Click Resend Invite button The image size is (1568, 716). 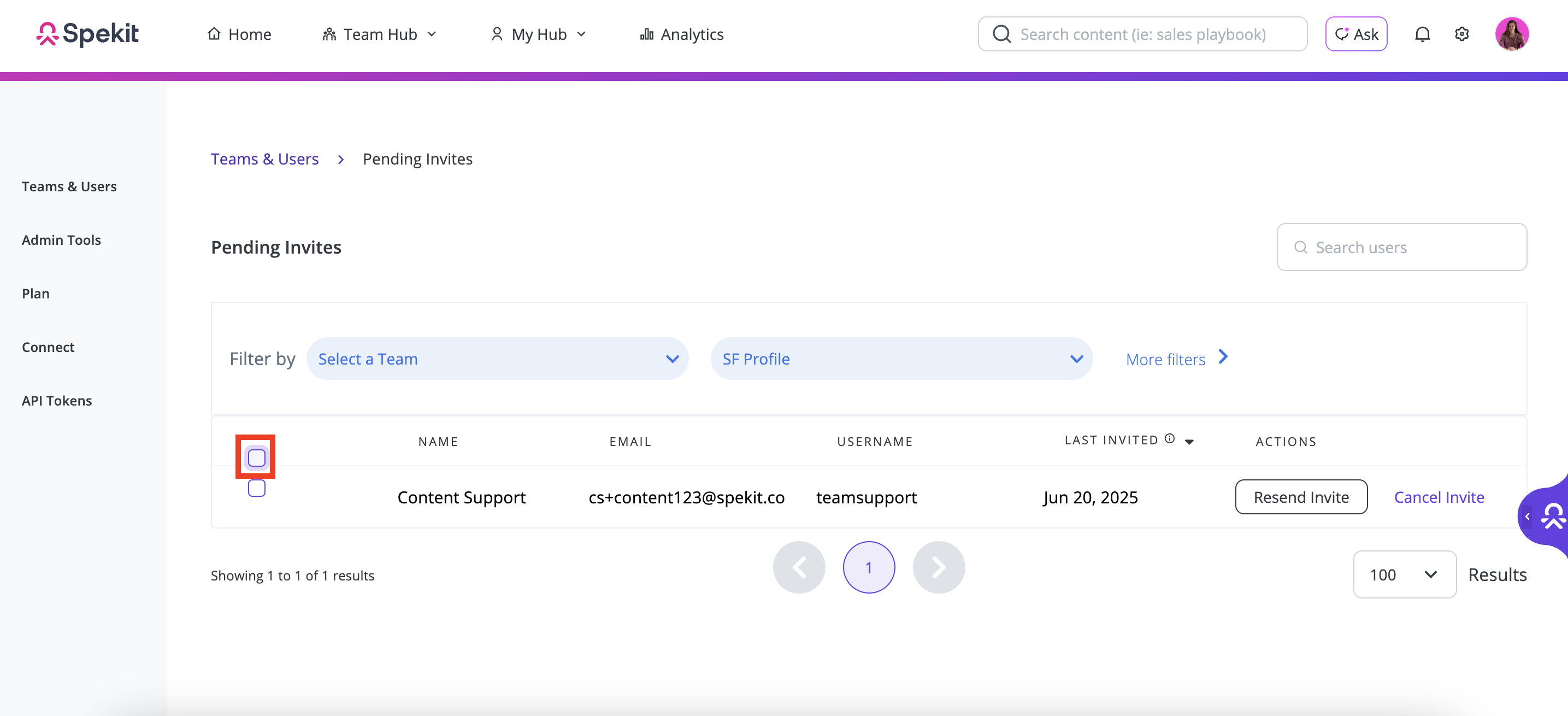point(1301,497)
